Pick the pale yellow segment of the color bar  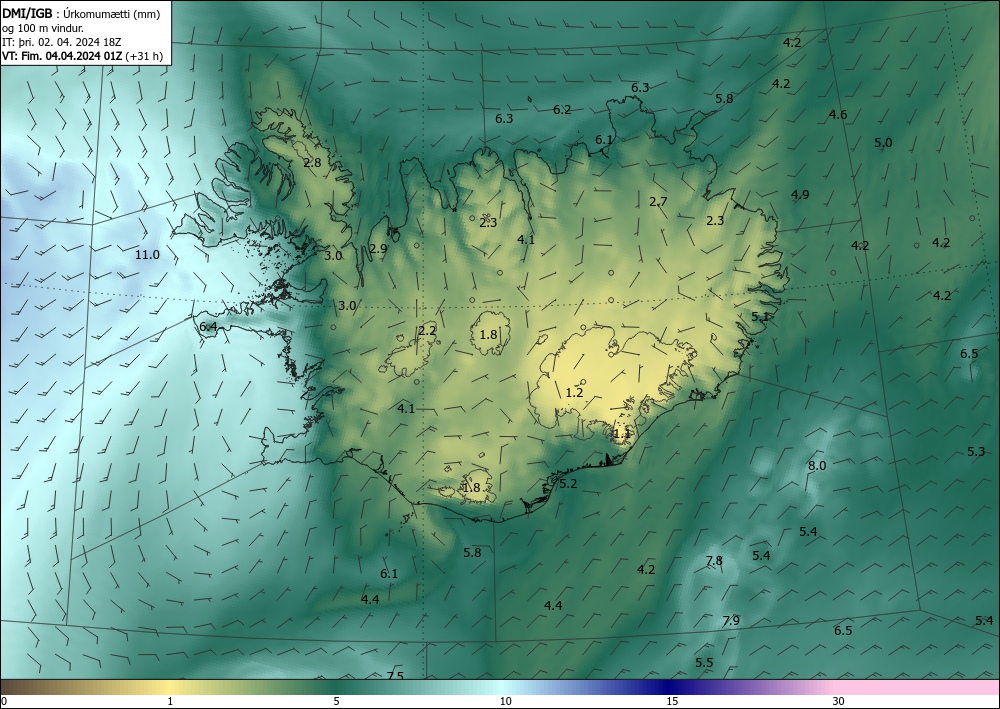pyautogui.click(x=169, y=687)
